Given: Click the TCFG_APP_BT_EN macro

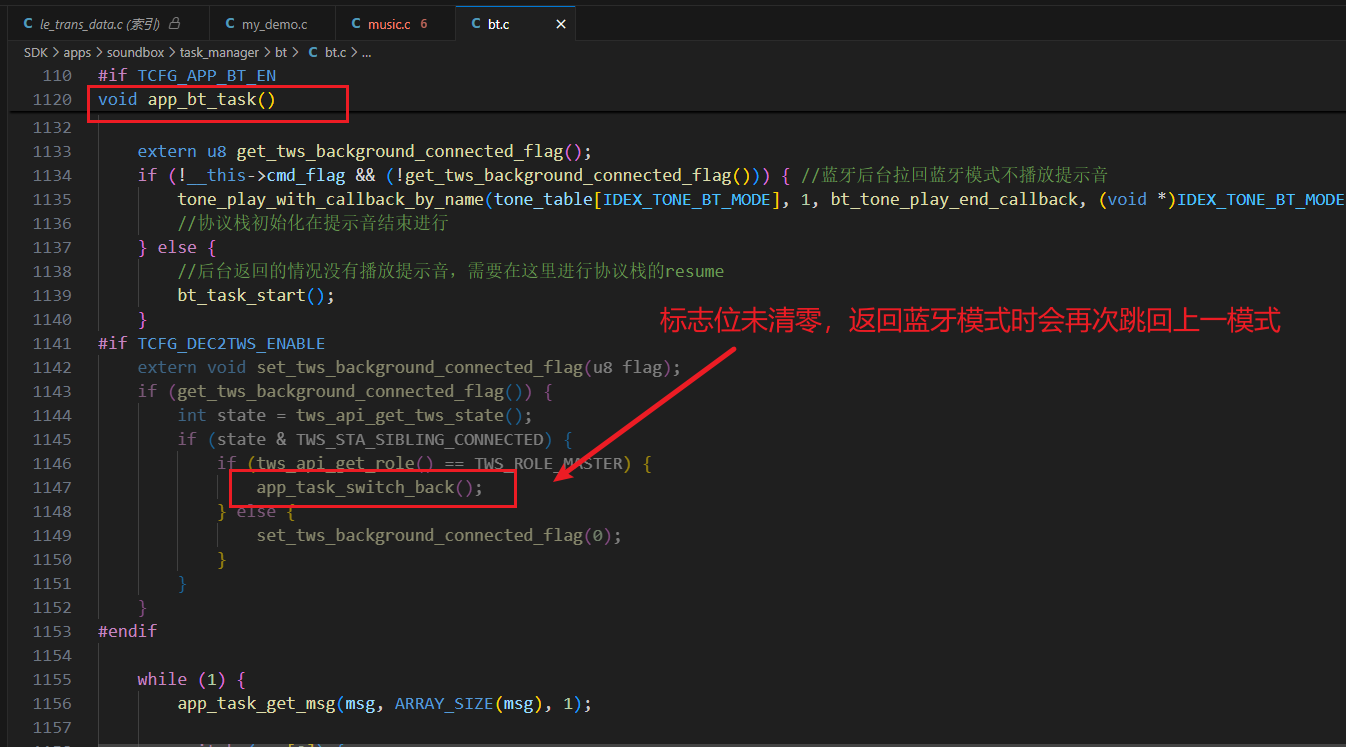Looking at the screenshot, I should coord(207,76).
